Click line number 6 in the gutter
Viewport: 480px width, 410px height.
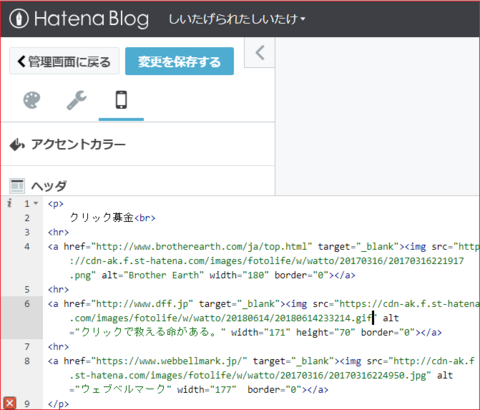pos(27,304)
